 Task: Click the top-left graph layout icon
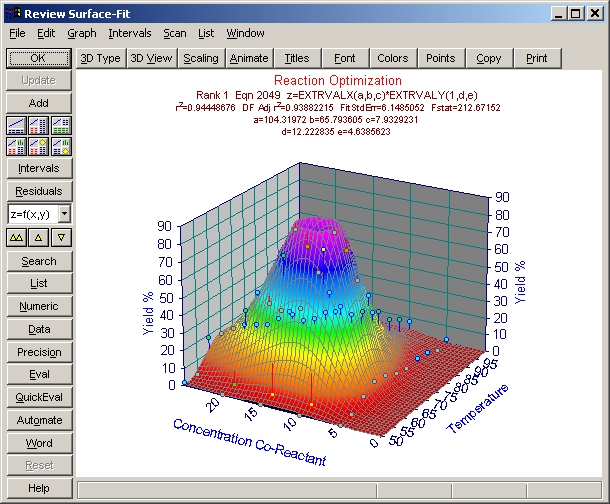[17, 125]
